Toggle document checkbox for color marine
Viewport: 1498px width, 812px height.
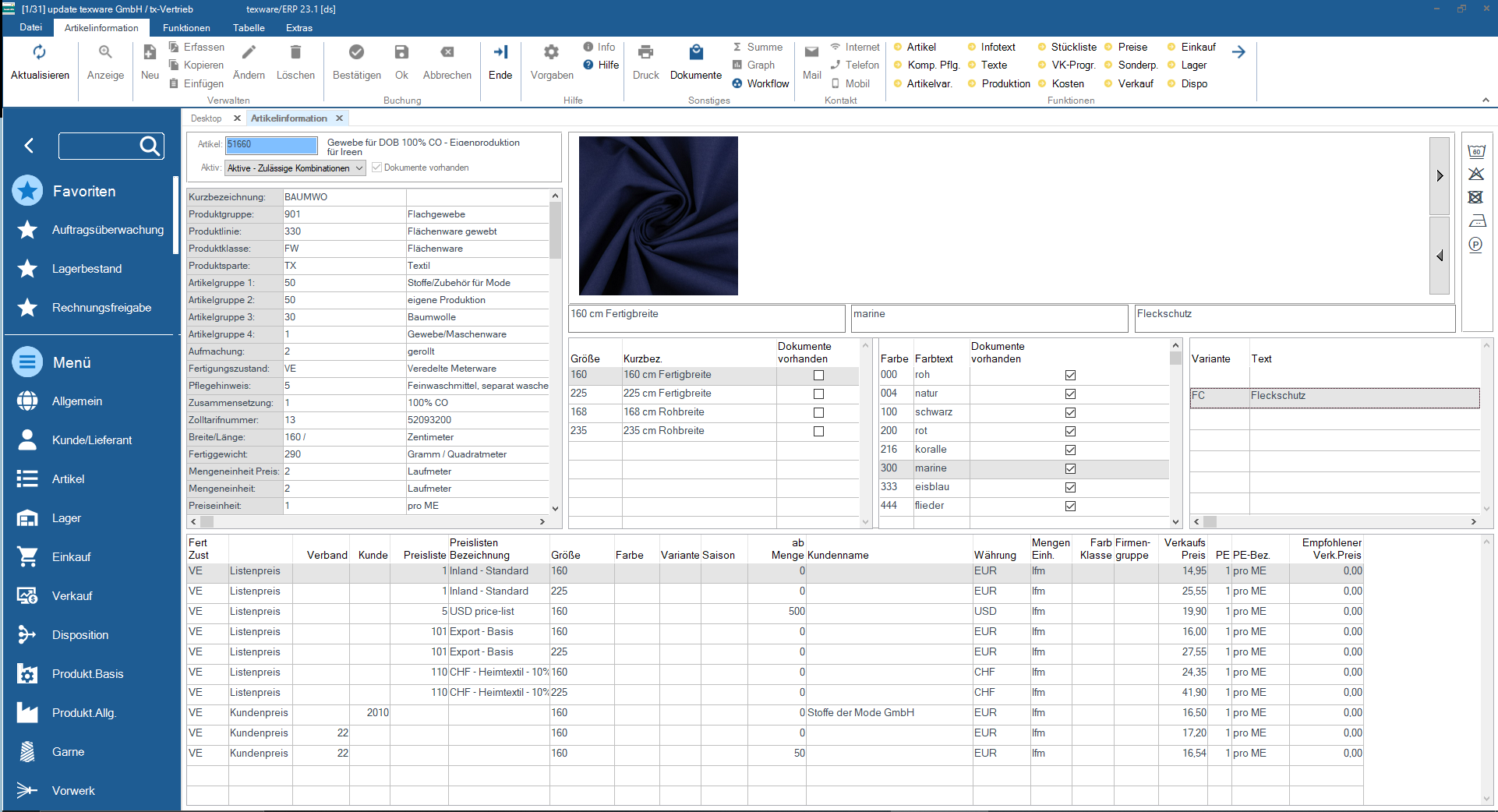tap(1070, 469)
